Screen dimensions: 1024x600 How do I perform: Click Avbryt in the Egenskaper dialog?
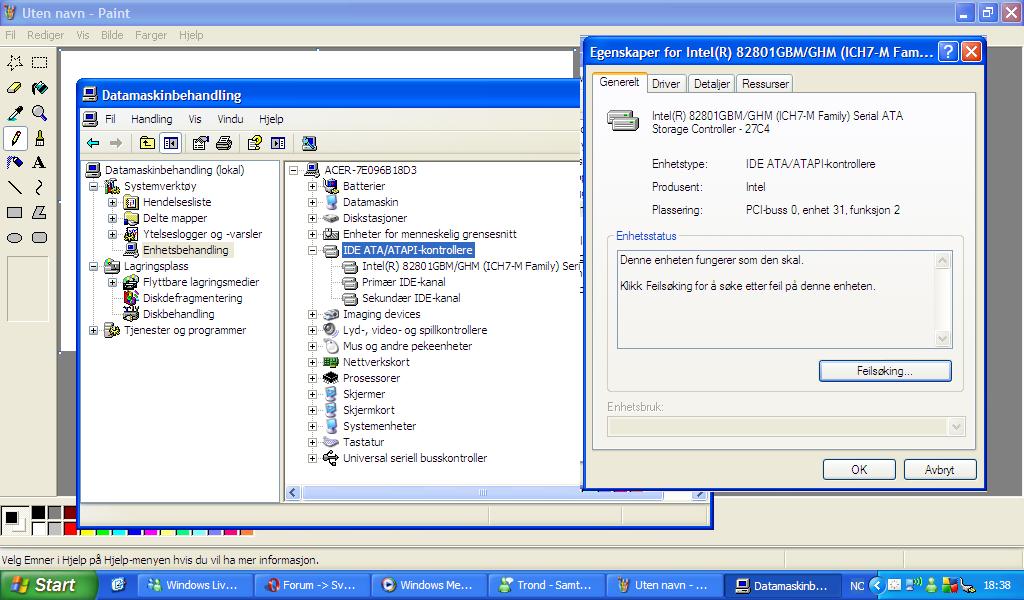click(940, 469)
